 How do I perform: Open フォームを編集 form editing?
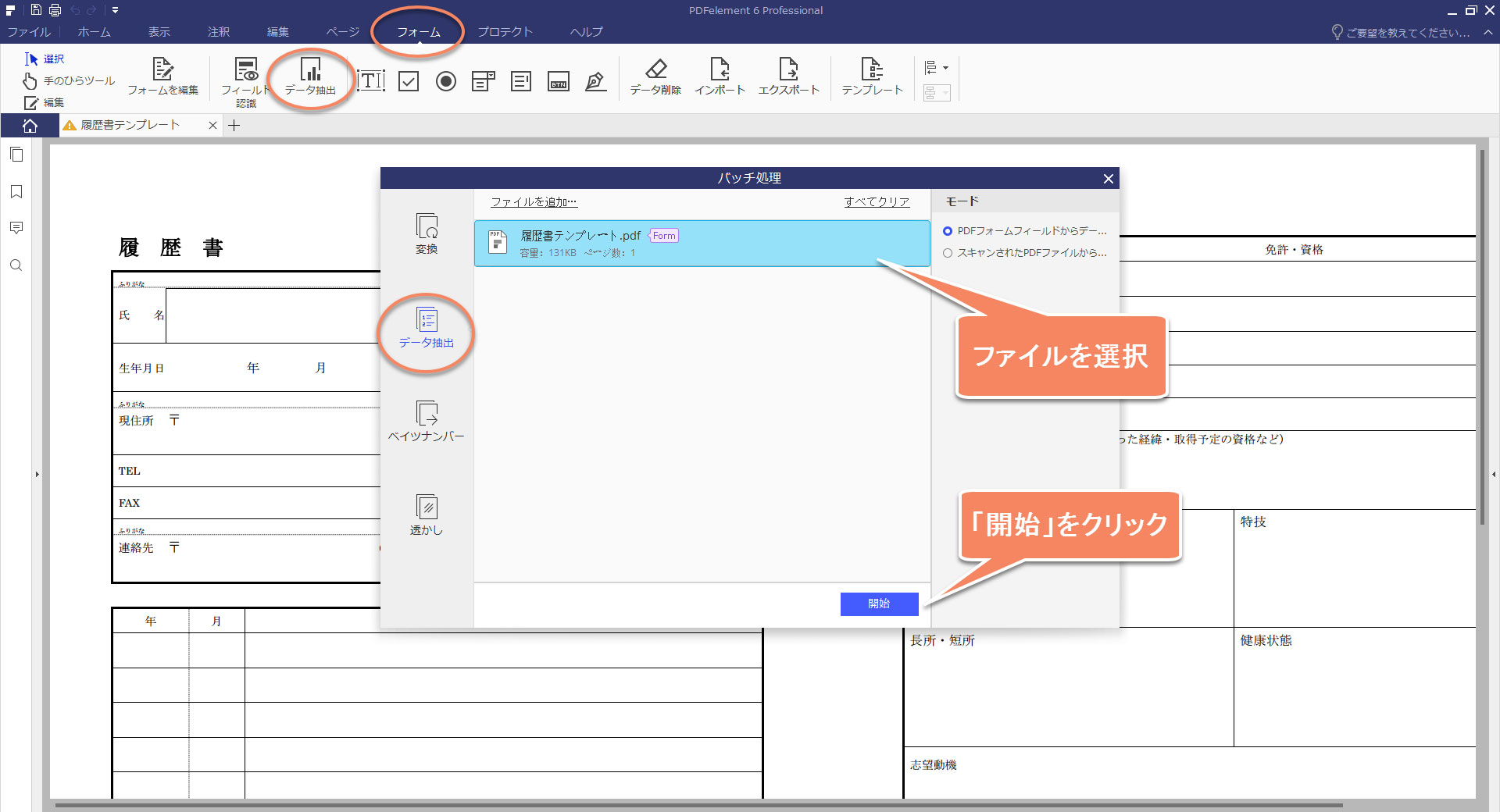click(x=162, y=77)
